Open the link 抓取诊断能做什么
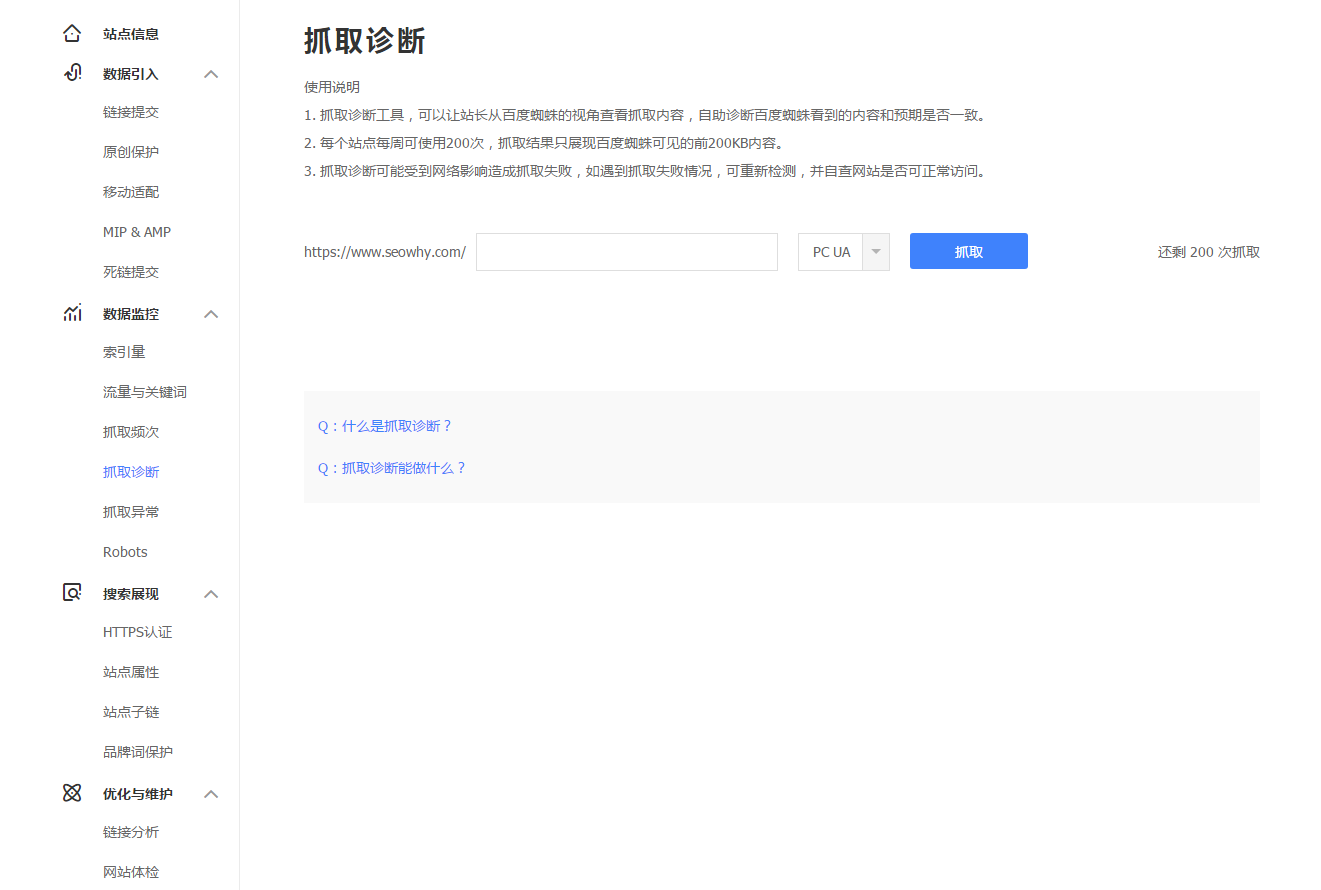 (393, 467)
